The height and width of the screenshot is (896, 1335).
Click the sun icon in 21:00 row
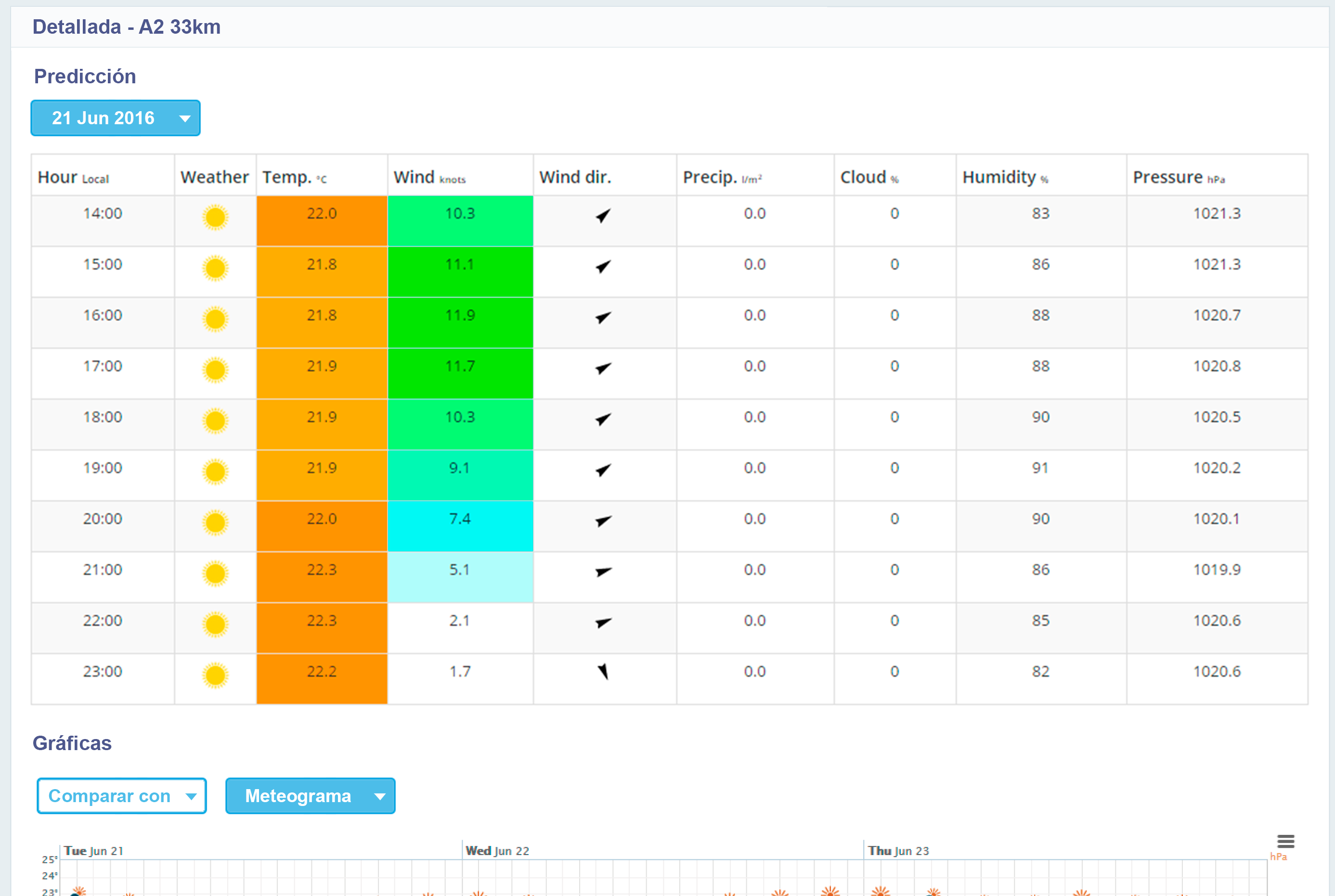click(215, 574)
